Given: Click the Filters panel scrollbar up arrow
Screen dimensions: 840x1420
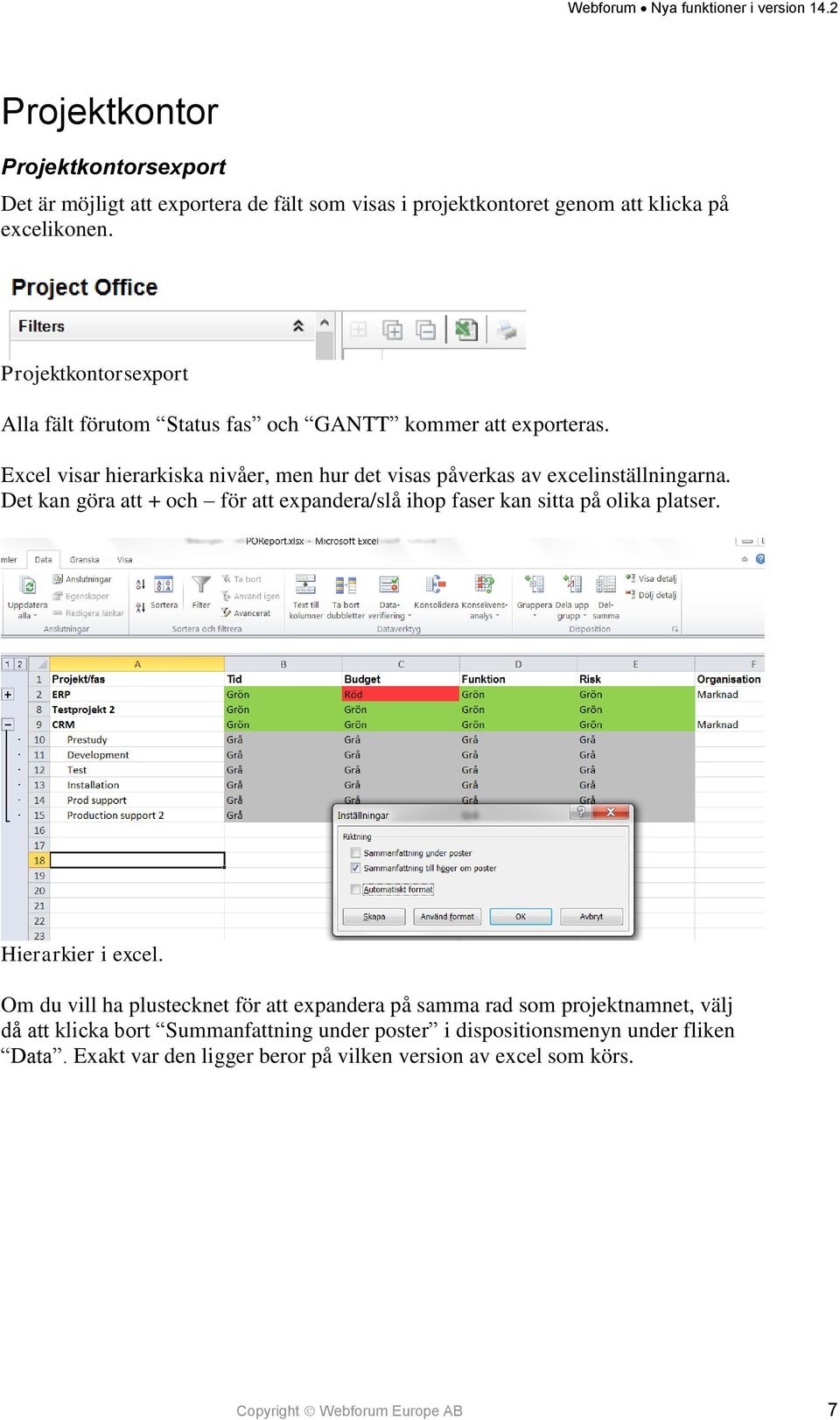Looking at the screenshot, I should click(325, 323).
